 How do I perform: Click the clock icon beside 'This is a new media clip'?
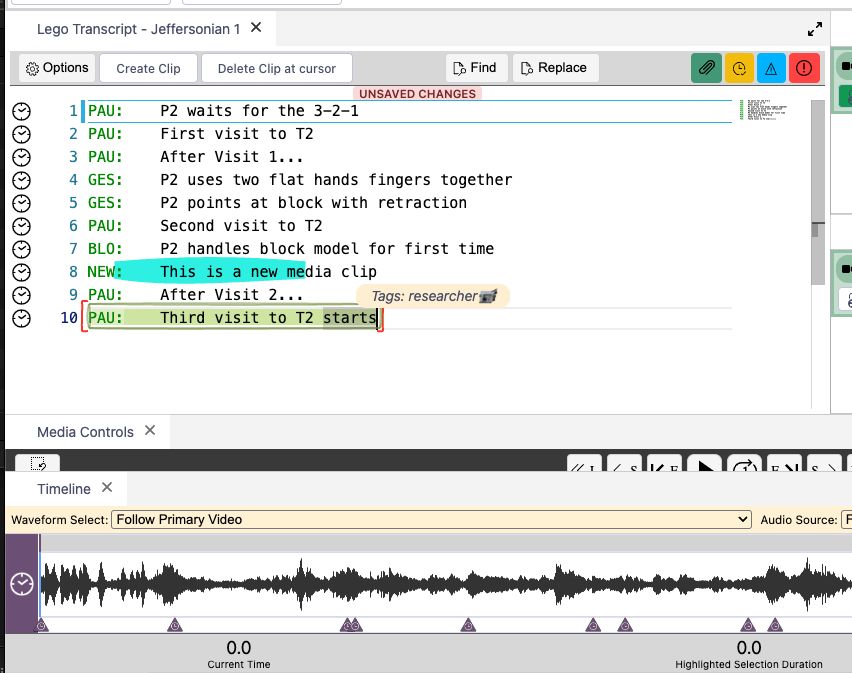pyautogui.click(x=21, y=272)
